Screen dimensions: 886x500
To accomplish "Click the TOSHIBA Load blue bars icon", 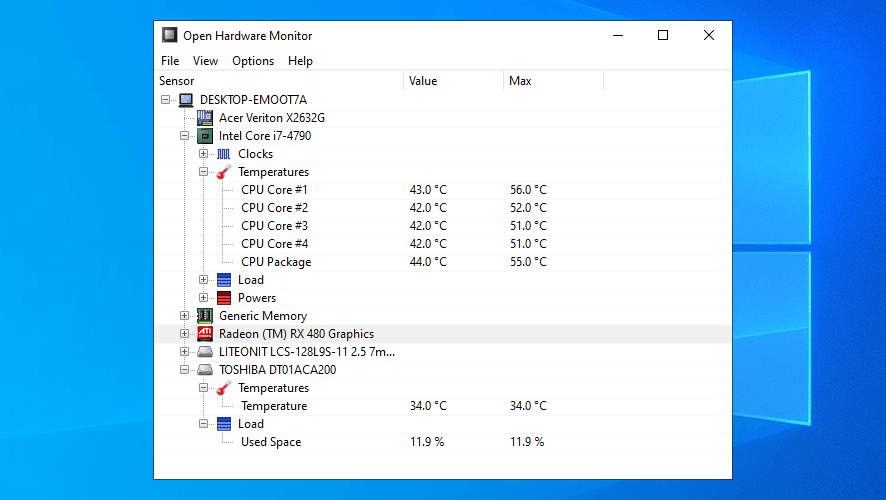I will pos(224,424).
